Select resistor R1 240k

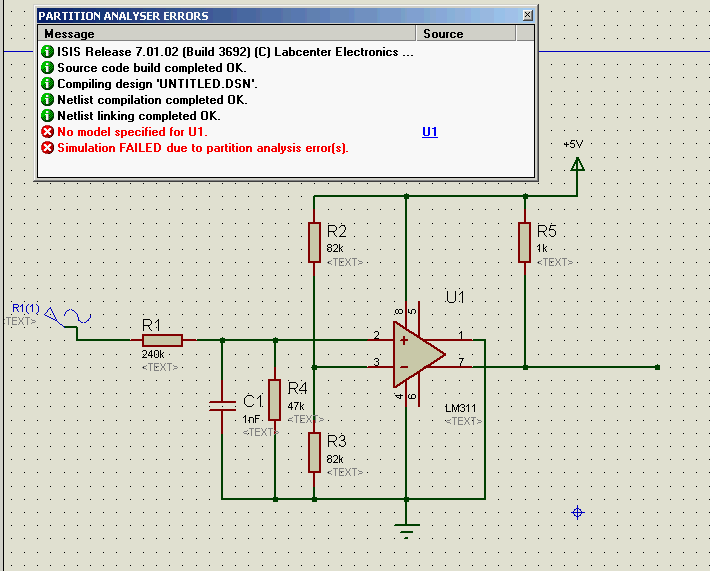[x=163, y=340]
